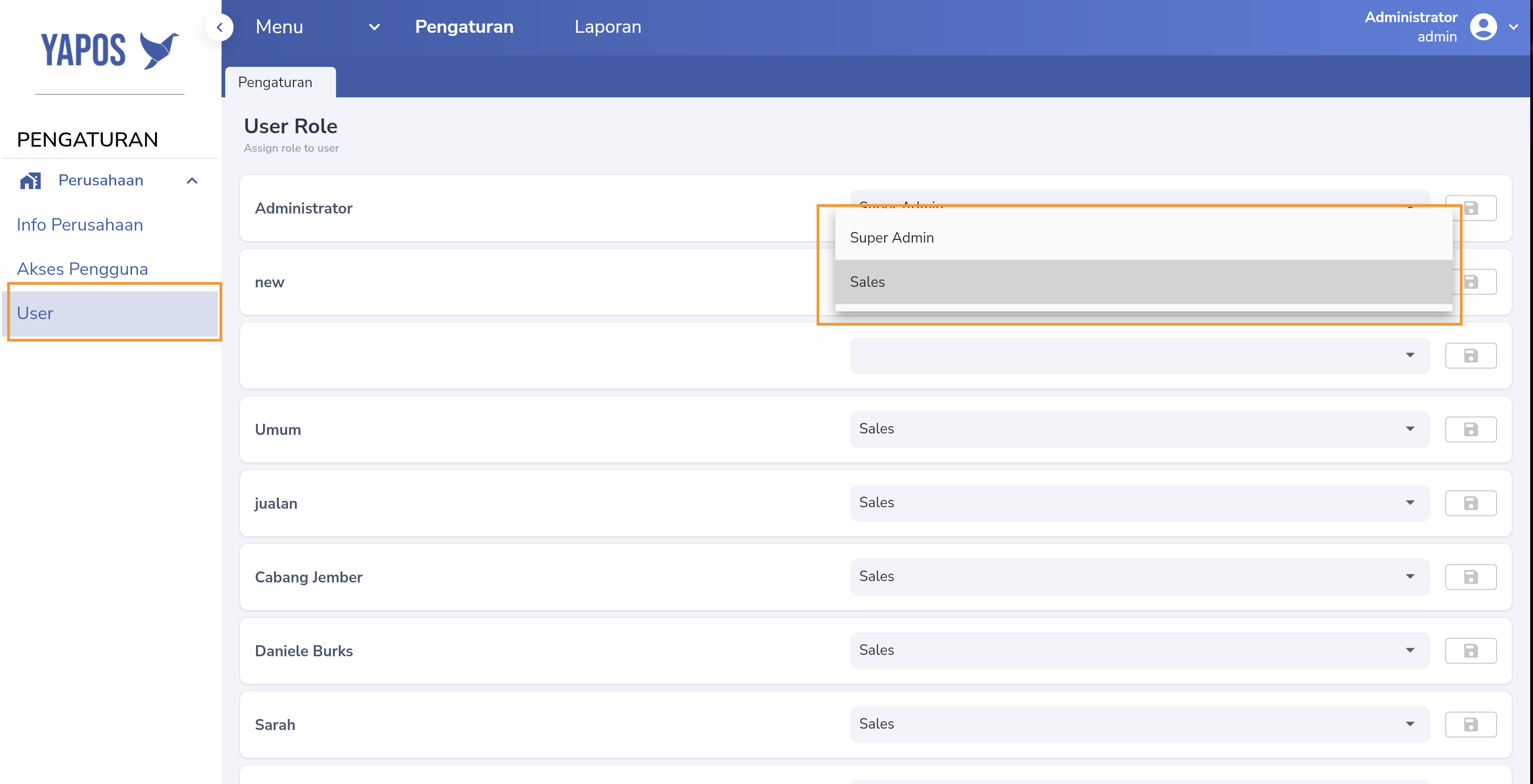Image resolution: width=1533 pixels, height=784 pixels.
Task: Click the Administrator user name in list
Action: click(x=304, y=208)
